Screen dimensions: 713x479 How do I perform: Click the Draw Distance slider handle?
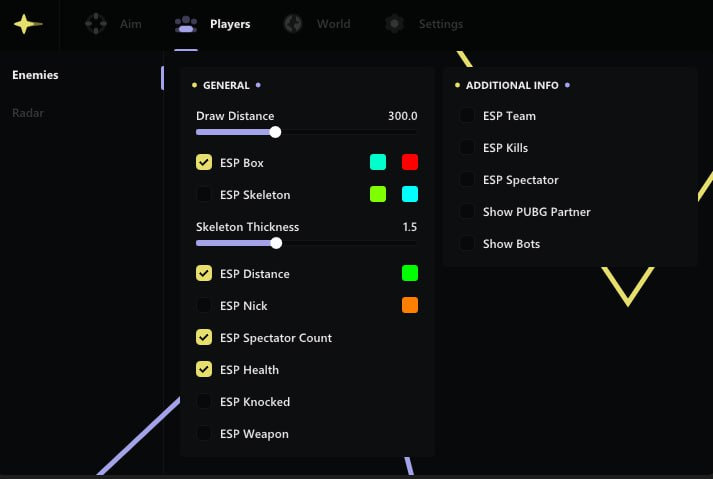tap(275, 132)
